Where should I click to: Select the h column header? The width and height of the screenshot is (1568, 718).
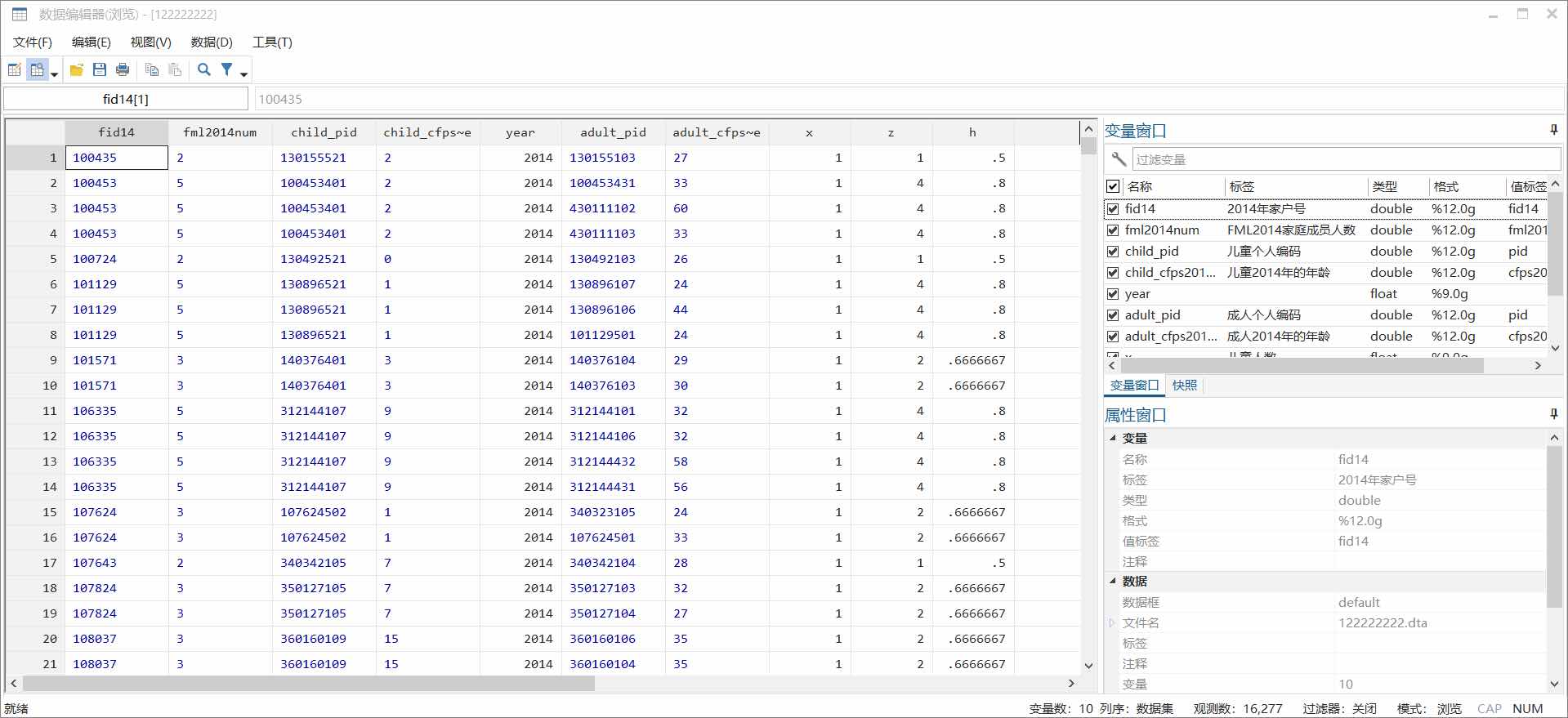click(x=972, y=132)
